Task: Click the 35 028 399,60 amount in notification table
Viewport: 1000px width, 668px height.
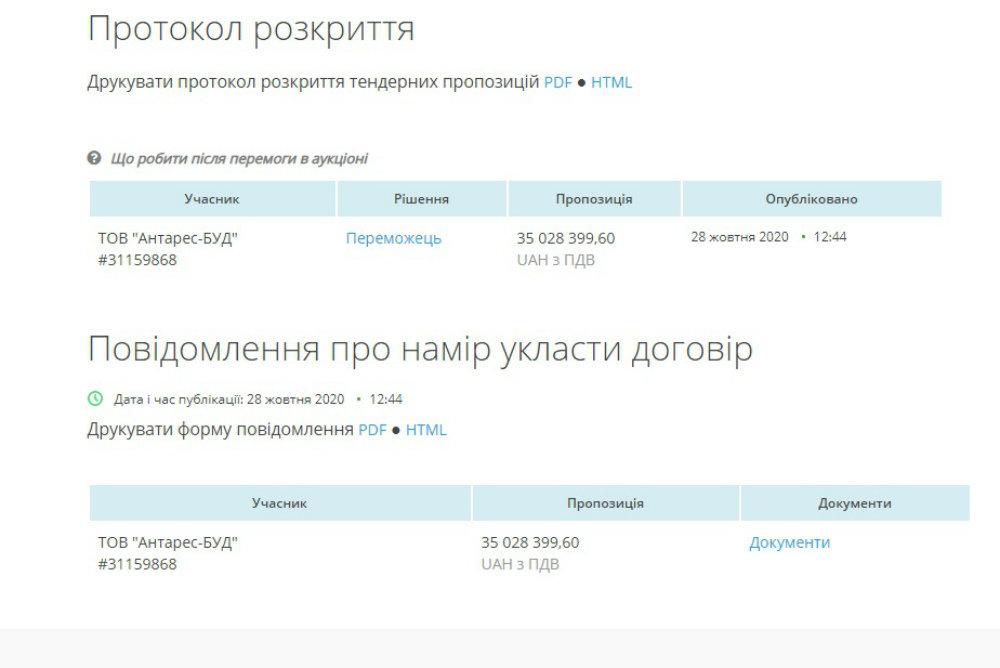Action: pyautogui.click(x=530, y=542)
